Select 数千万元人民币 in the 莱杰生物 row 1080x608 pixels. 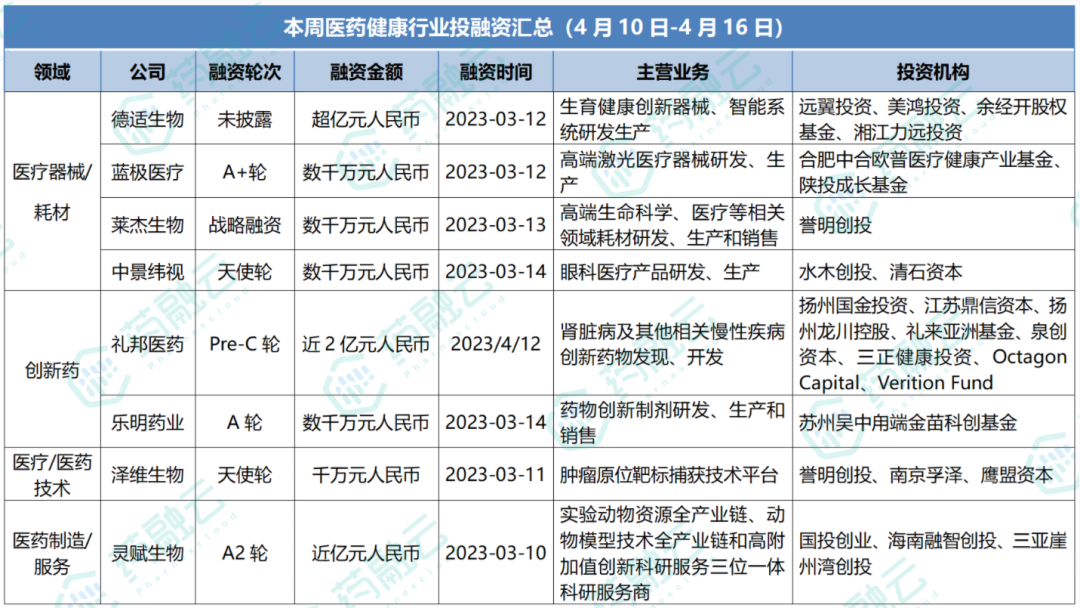click(x=366, y=224)
